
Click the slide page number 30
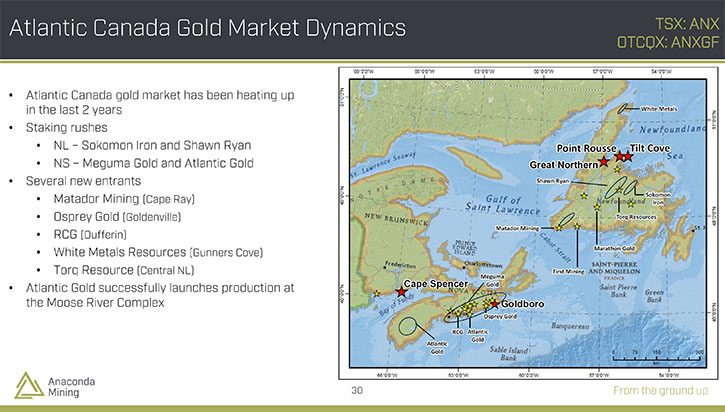(357, 390)
